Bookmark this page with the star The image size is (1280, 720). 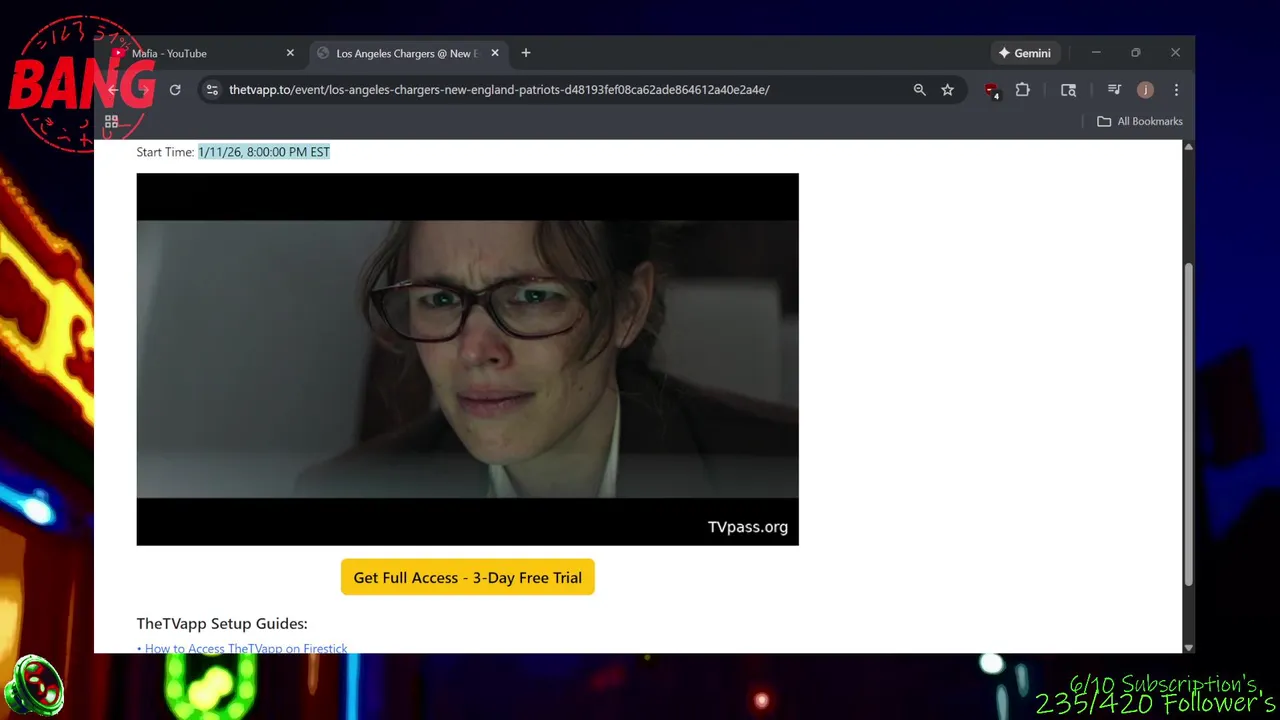947,90
